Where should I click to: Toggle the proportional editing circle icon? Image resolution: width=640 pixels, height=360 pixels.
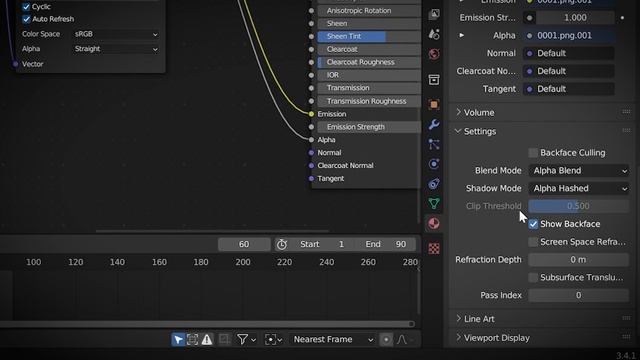[x=386, y=339]
